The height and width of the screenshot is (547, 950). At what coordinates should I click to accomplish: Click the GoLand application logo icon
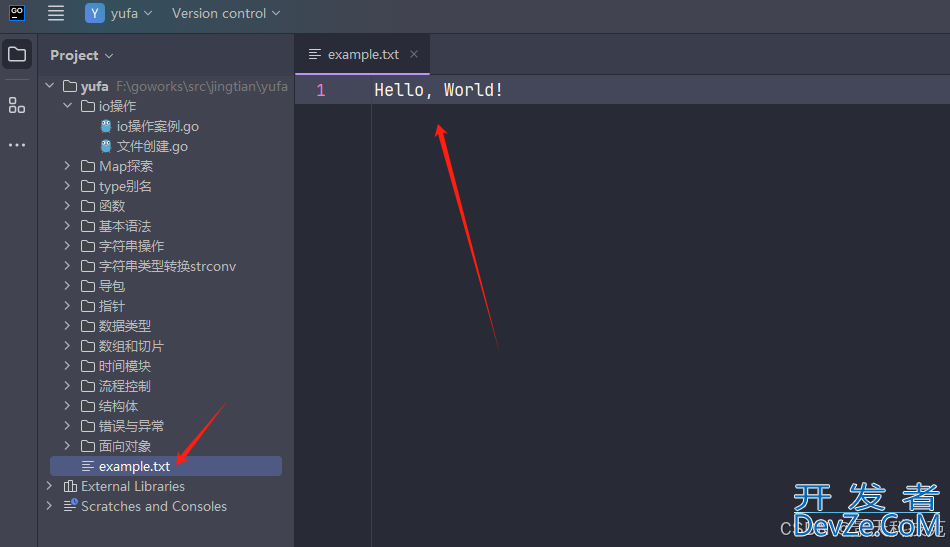tap(17, 13)
